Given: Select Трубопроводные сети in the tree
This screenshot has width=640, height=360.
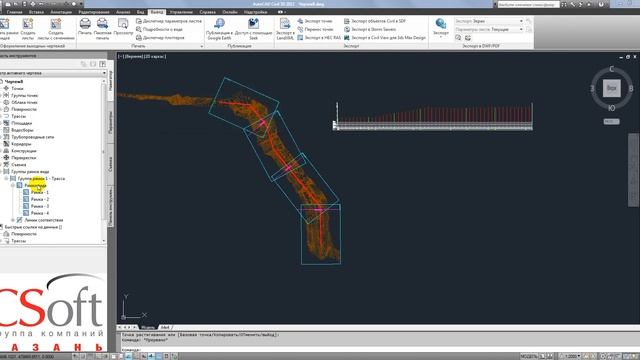Looking at the screenshot, I should click(33, 137).
